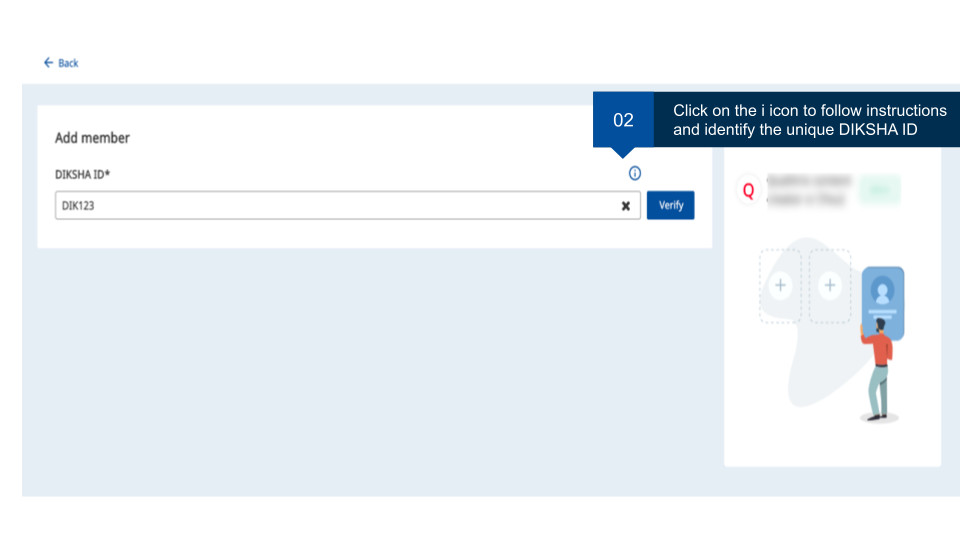
Task: Click the i icon instruction callout text
Action: (809, 120)
